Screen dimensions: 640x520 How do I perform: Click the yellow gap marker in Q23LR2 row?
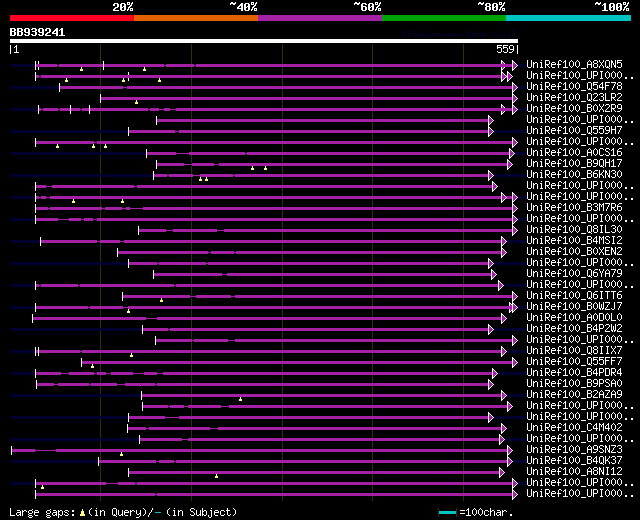click(136, 102)
